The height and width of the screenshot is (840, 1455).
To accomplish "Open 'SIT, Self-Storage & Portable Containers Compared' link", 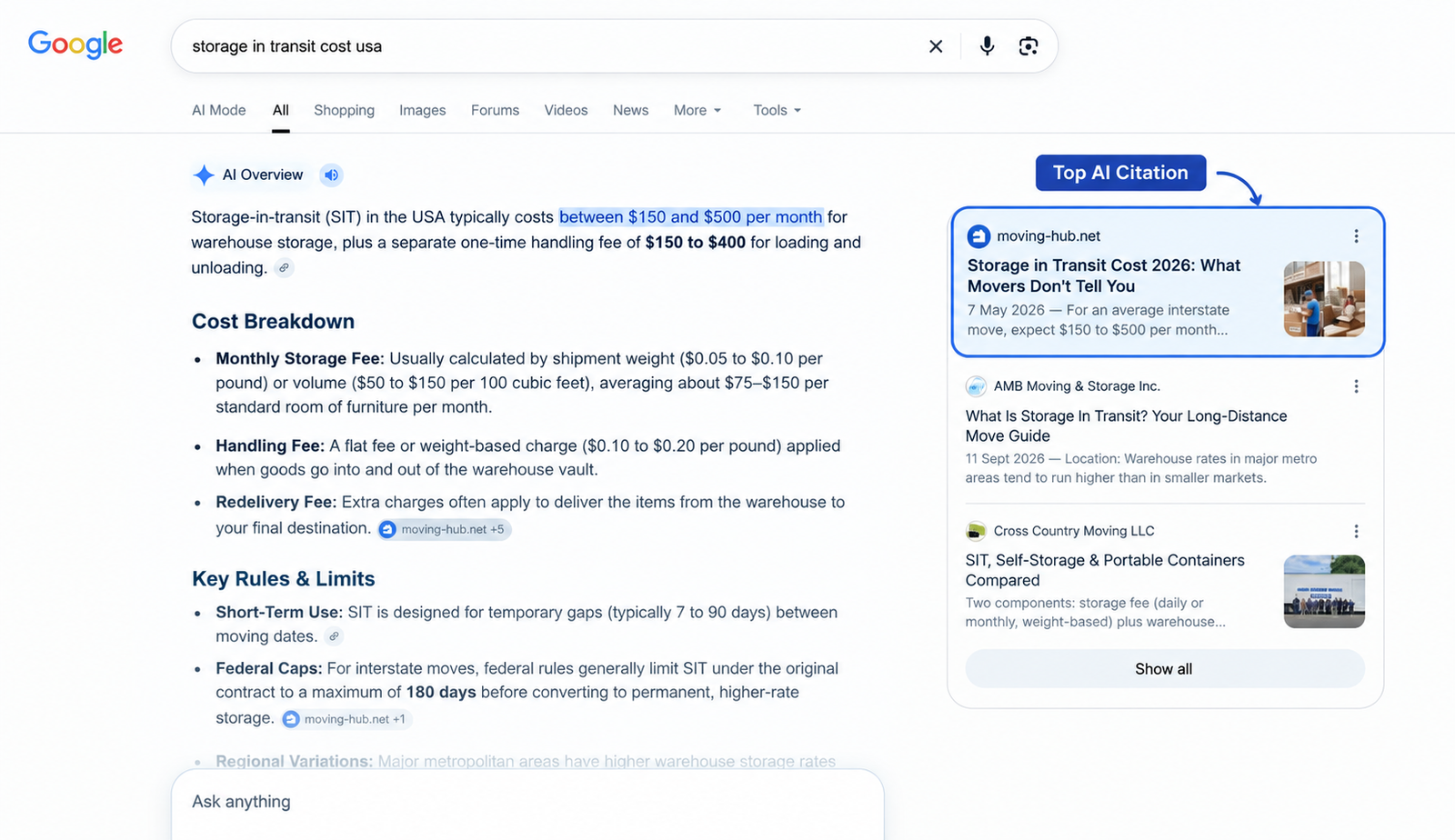I will point(1105,570).
